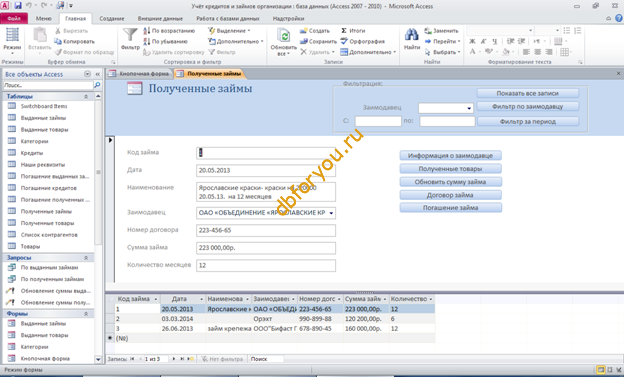
Task: Click the Полученные товары button
Action: (450, 169)
